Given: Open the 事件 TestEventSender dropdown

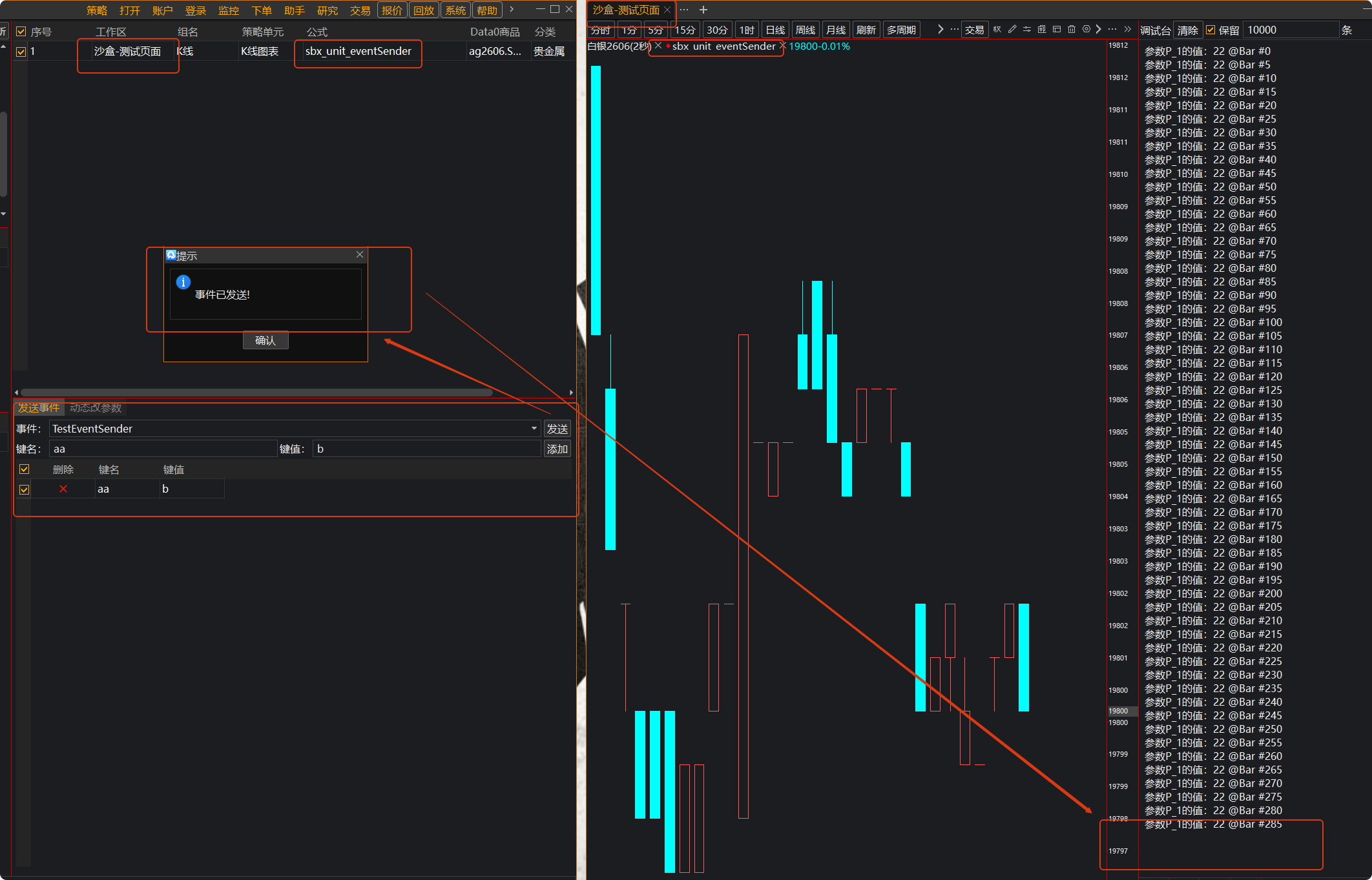Looking at the screenshot, I should pyautogui.click(x=534, y=429).
